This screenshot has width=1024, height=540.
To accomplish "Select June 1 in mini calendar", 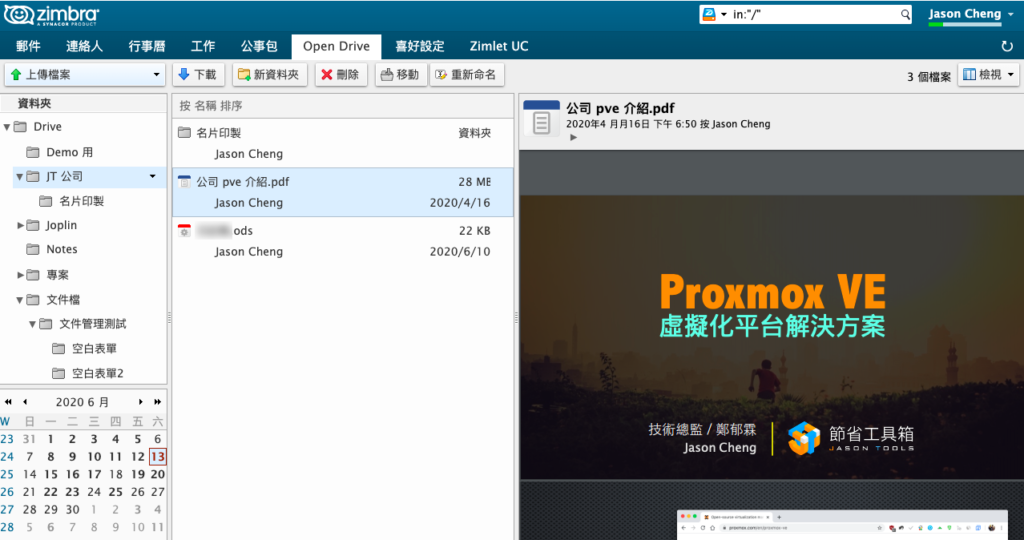I will point(50,439).
